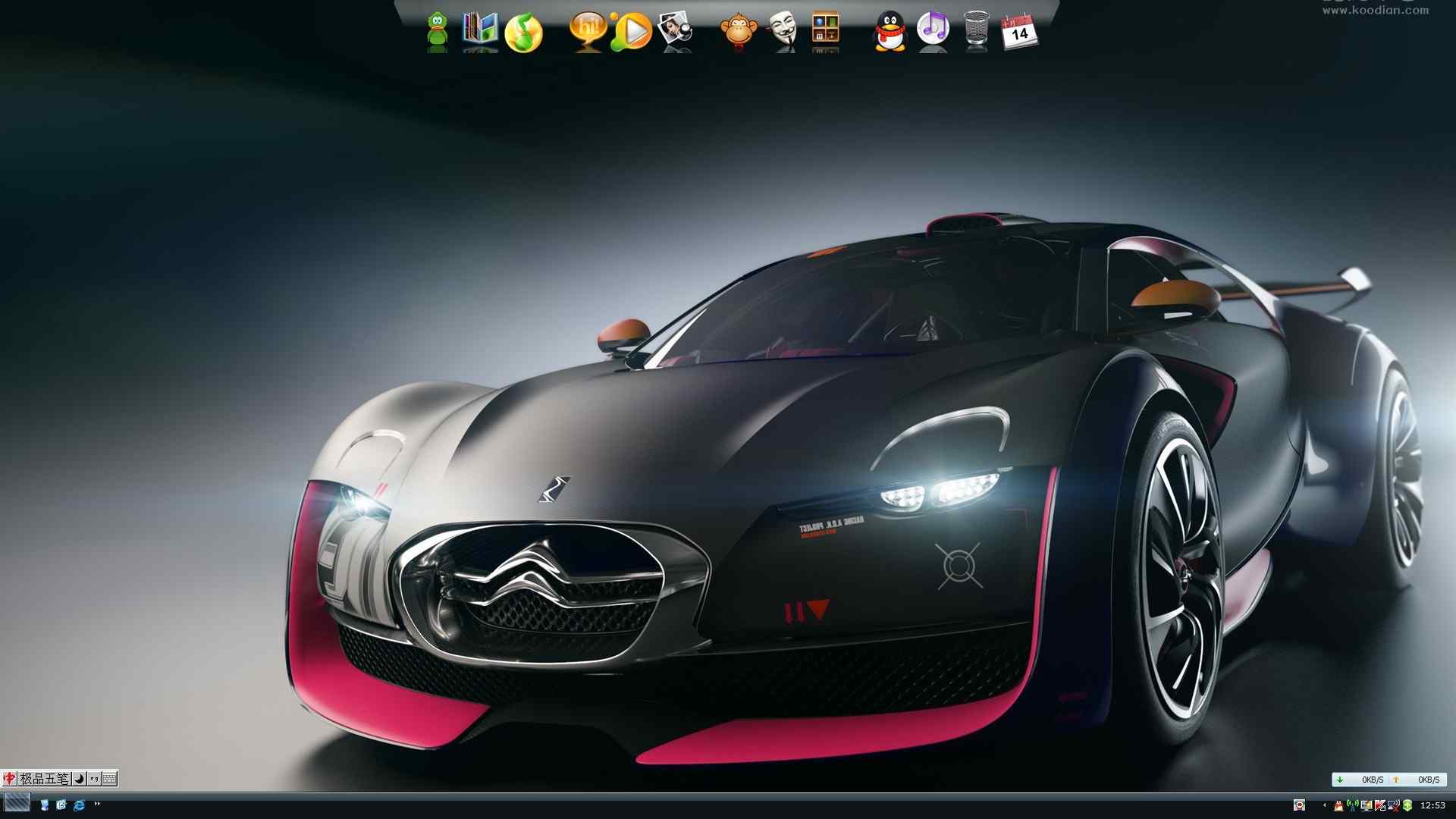Toggle half/full-width moon icon in IME bar
Viewport: 1456px width, 819px height.
[79, 778]
